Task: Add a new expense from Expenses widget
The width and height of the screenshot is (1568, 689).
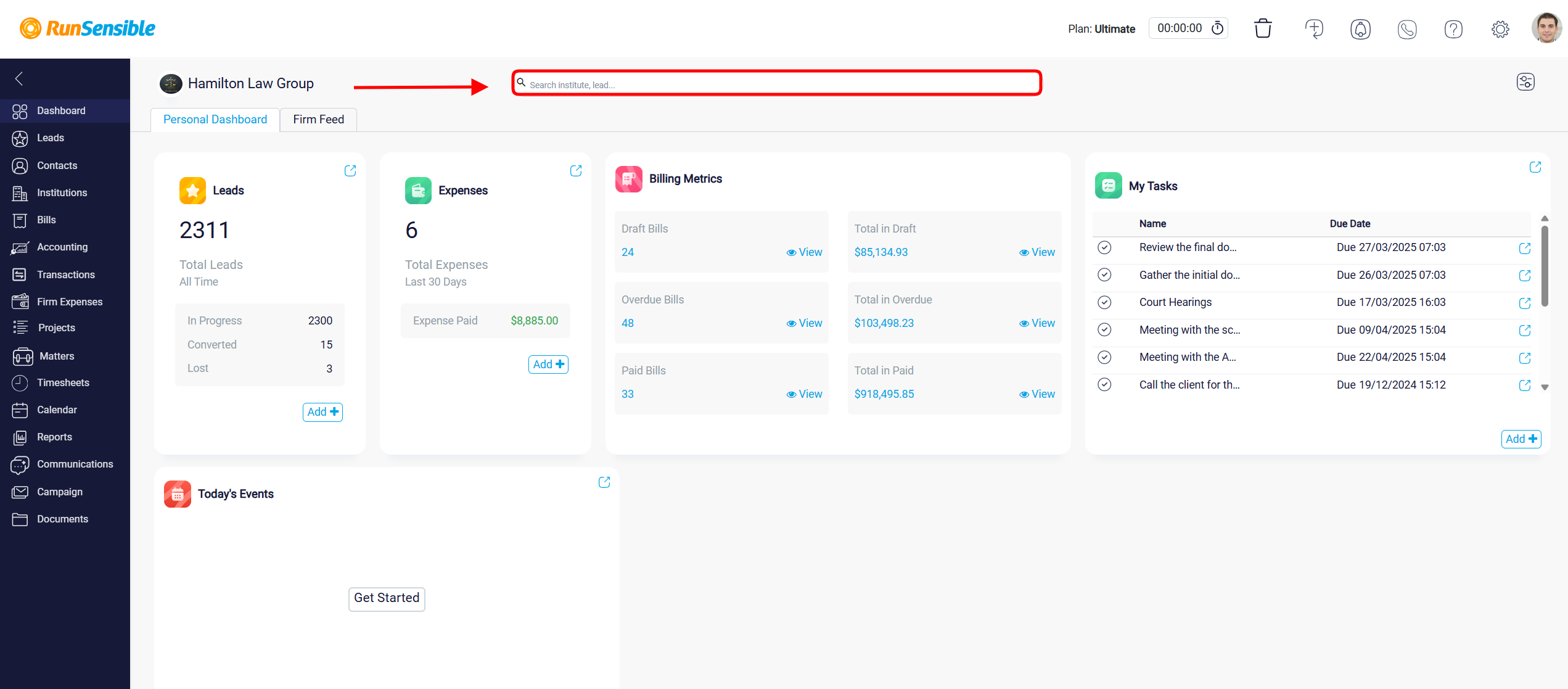Action: click(548, 365)
